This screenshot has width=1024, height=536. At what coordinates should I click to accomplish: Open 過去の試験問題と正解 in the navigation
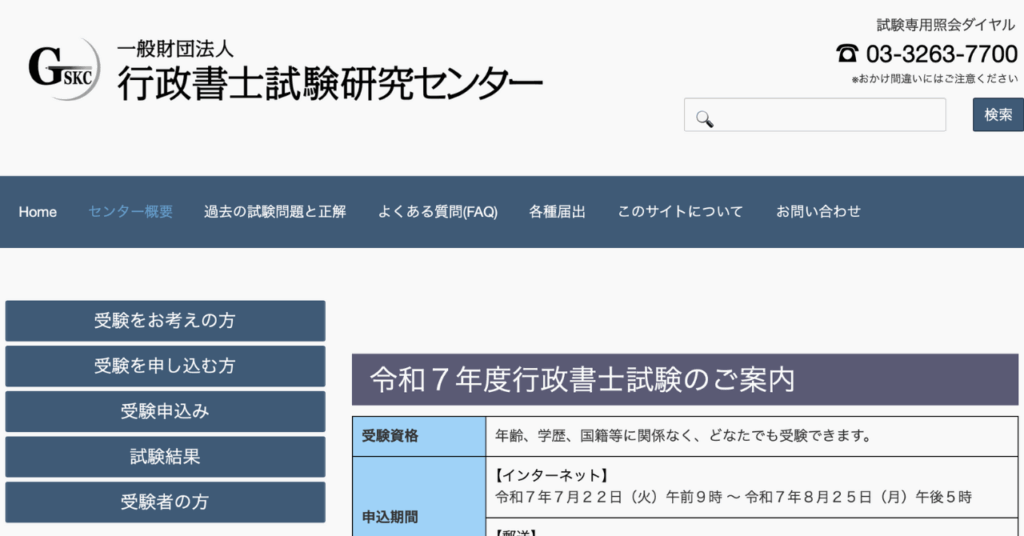275,212
